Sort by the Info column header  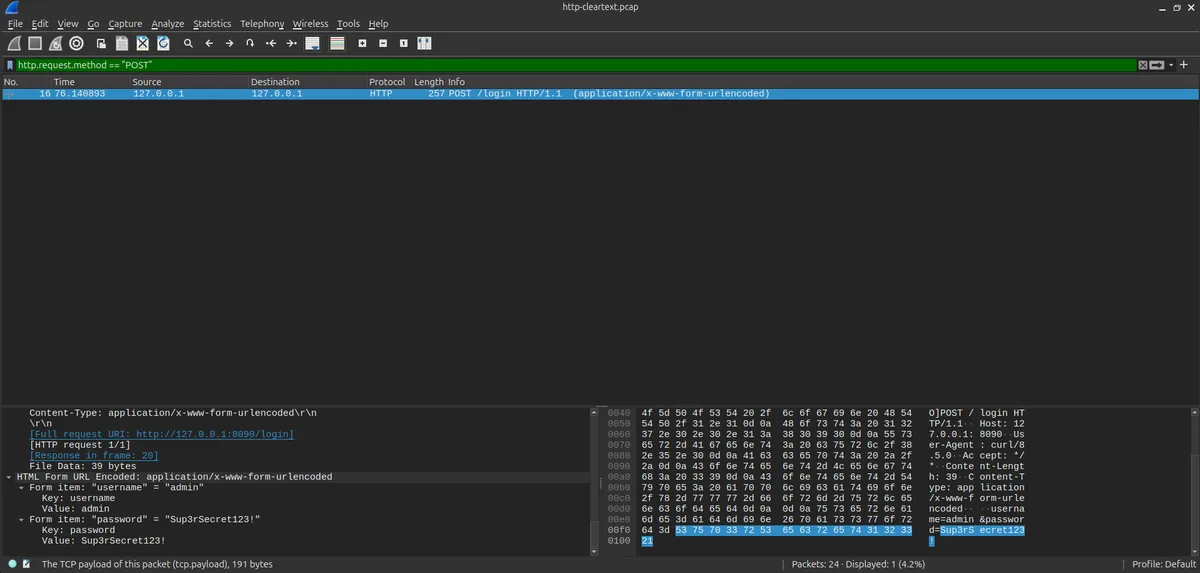click(821, 82)
